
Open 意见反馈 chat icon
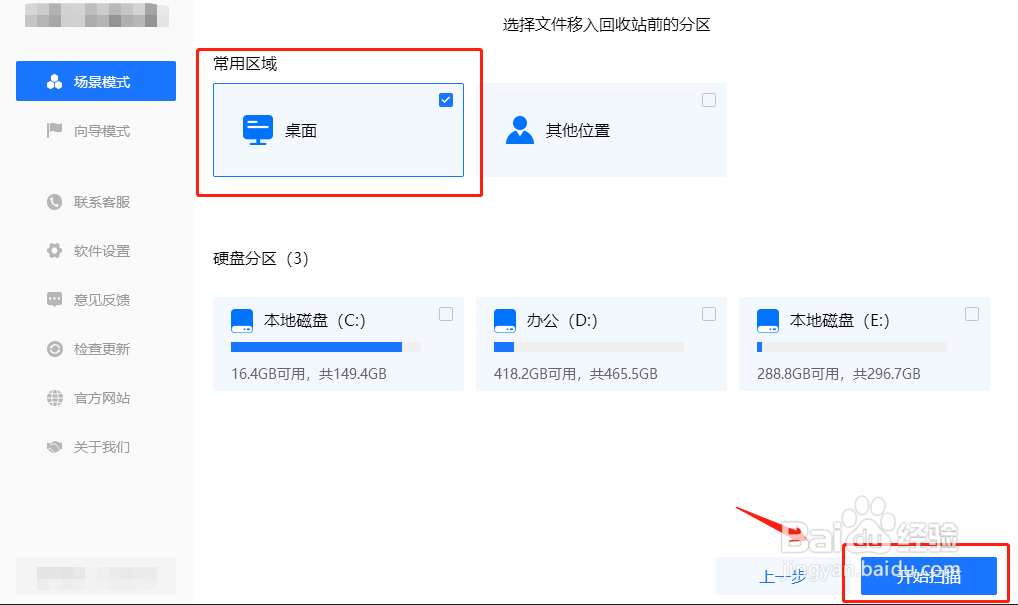(x=53, y=300)
